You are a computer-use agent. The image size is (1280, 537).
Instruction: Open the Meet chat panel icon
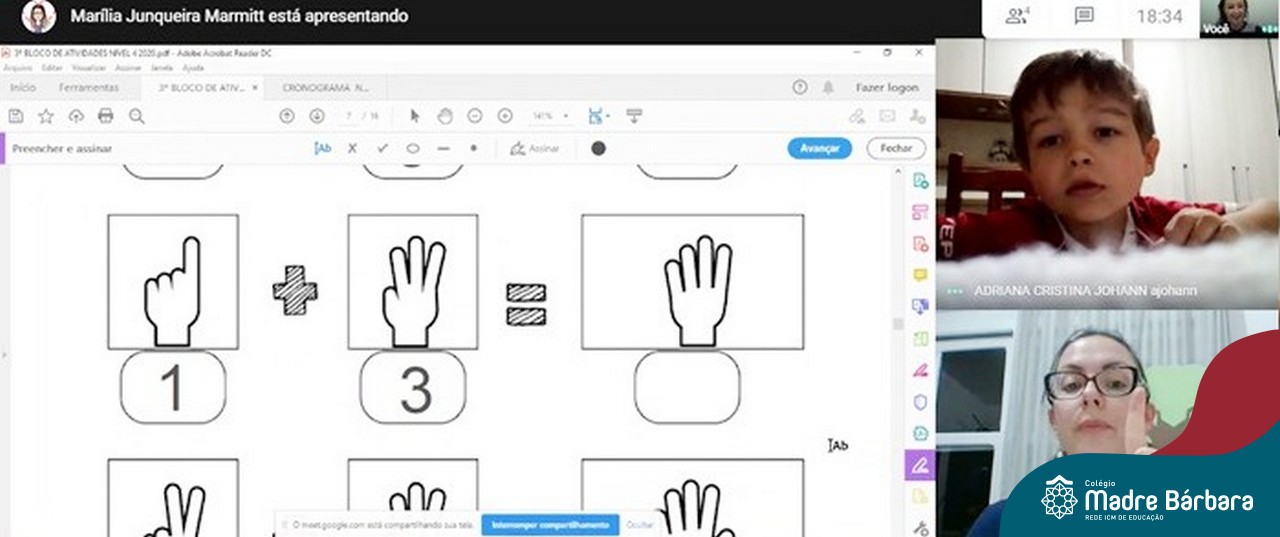1084,16
